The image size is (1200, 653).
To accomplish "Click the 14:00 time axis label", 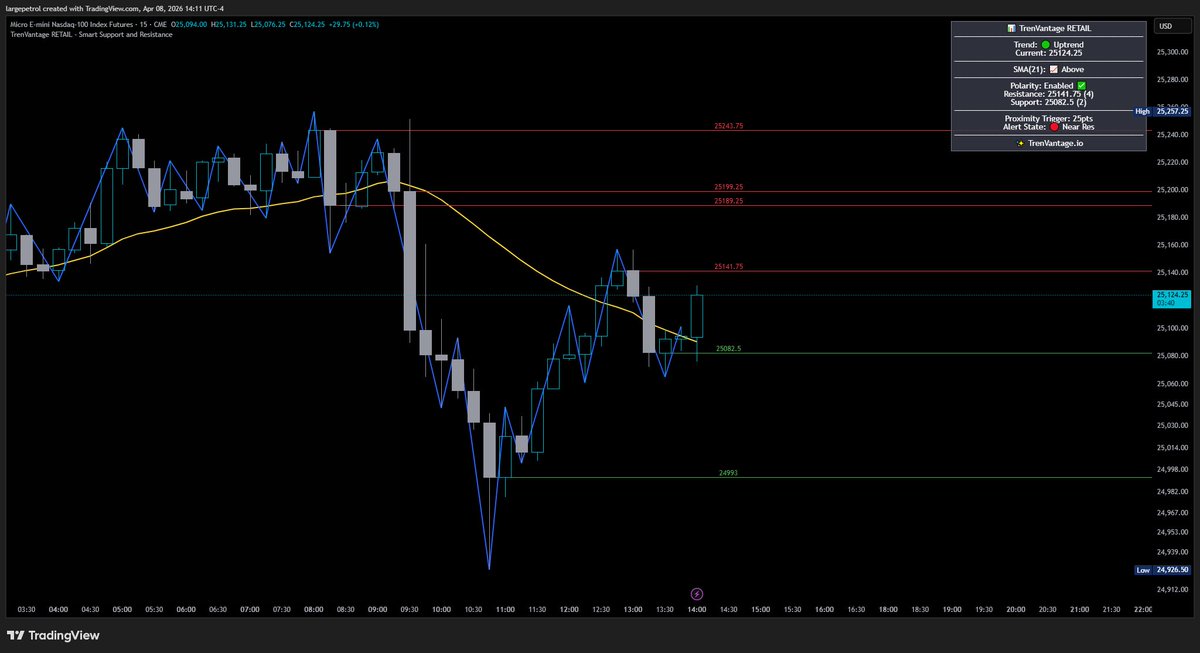I will pyautogui.click(x=697, y=608).
